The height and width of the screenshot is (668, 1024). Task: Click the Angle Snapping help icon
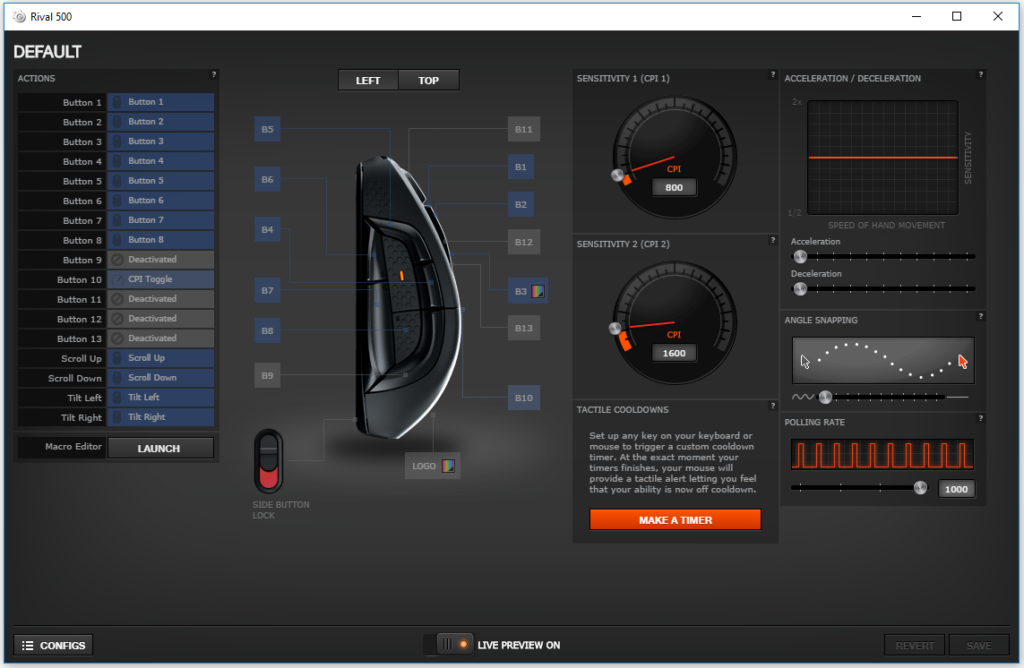(x=981, y=315)
